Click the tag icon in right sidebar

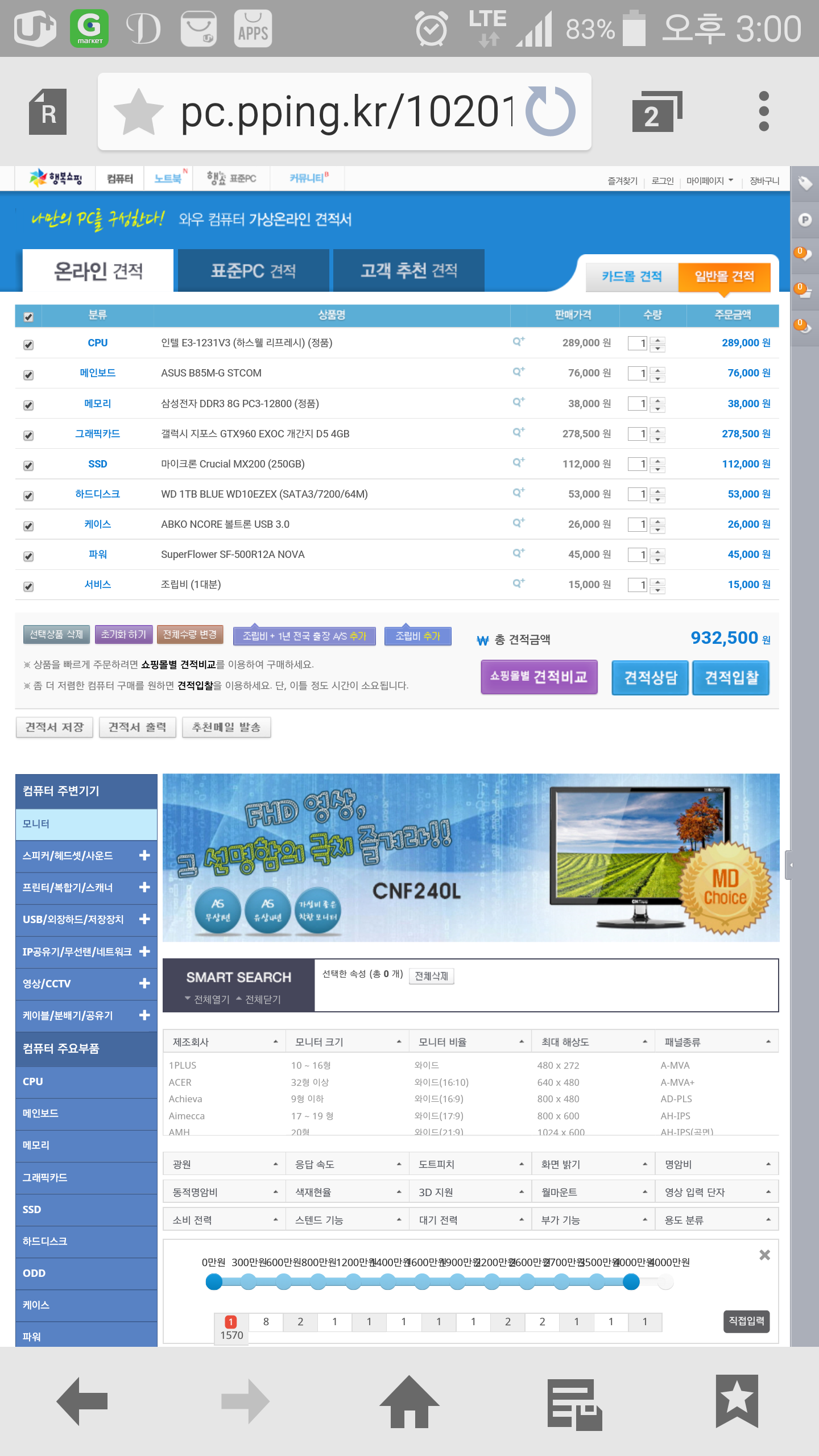point(805,183)
